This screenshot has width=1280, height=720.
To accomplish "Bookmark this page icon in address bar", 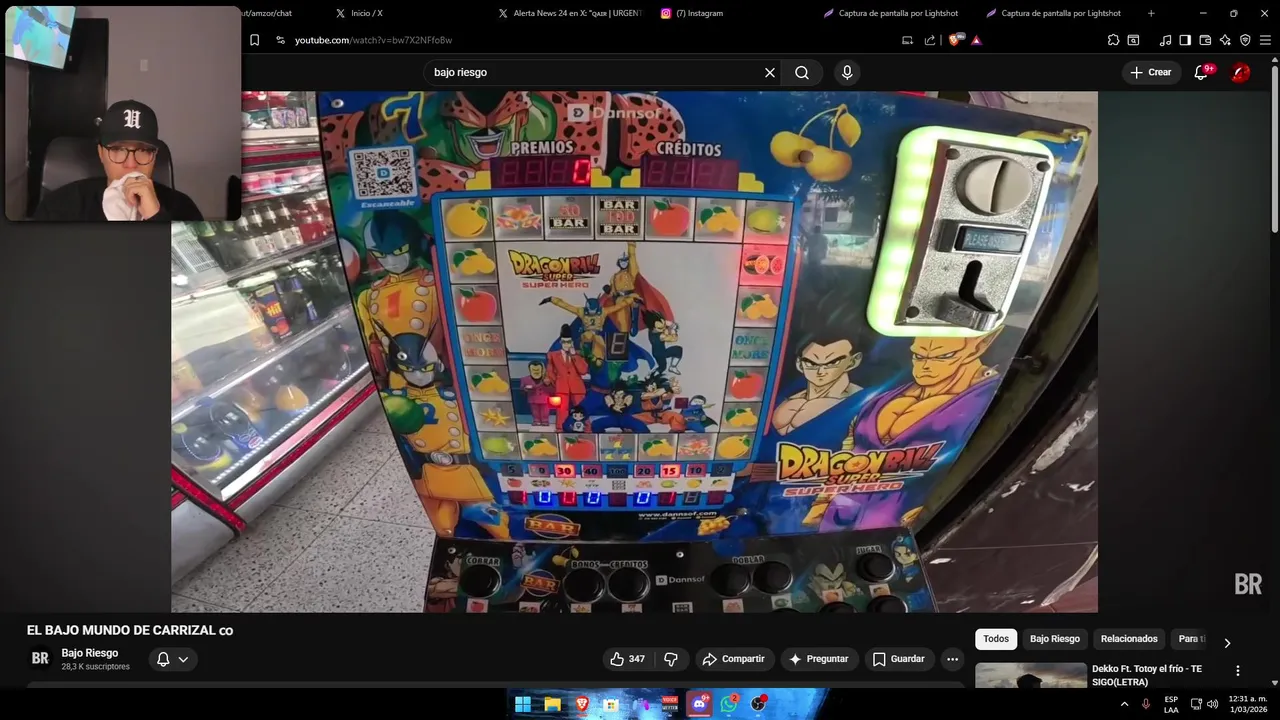I will (x=254, y=40).
